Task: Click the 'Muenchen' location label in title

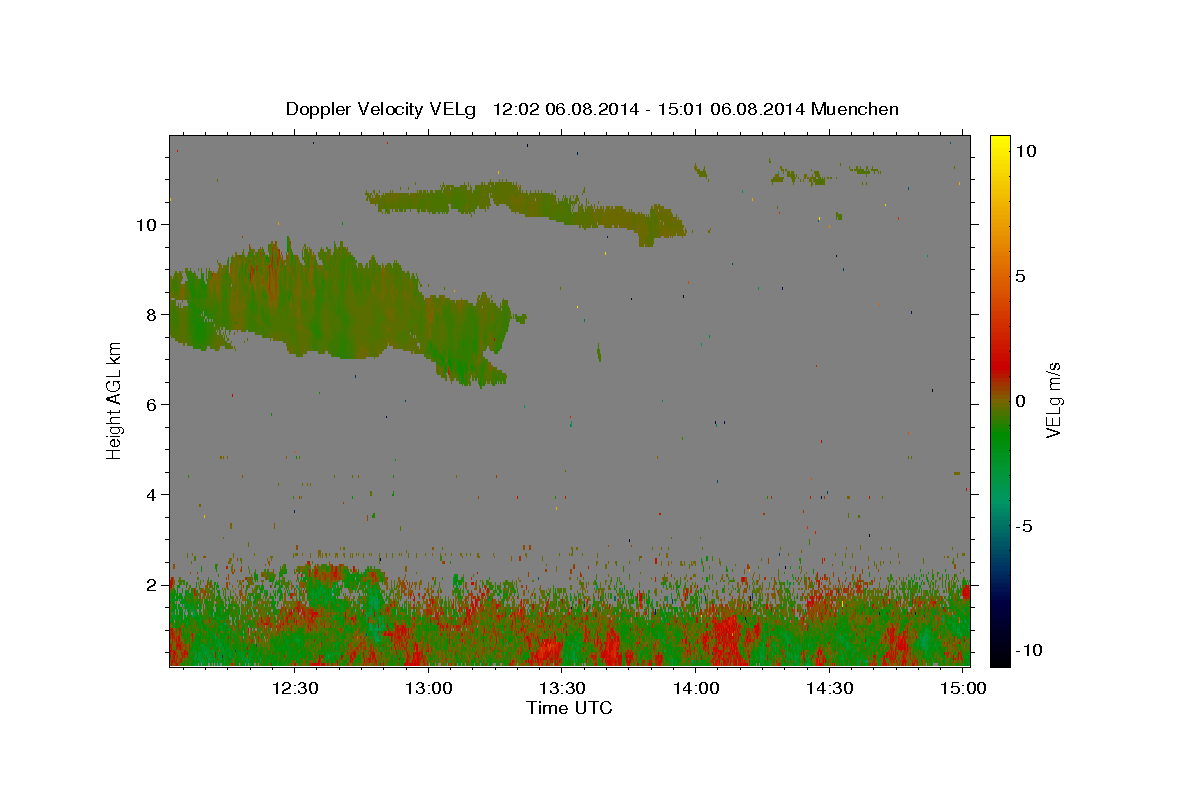Action: coord(855,109)
